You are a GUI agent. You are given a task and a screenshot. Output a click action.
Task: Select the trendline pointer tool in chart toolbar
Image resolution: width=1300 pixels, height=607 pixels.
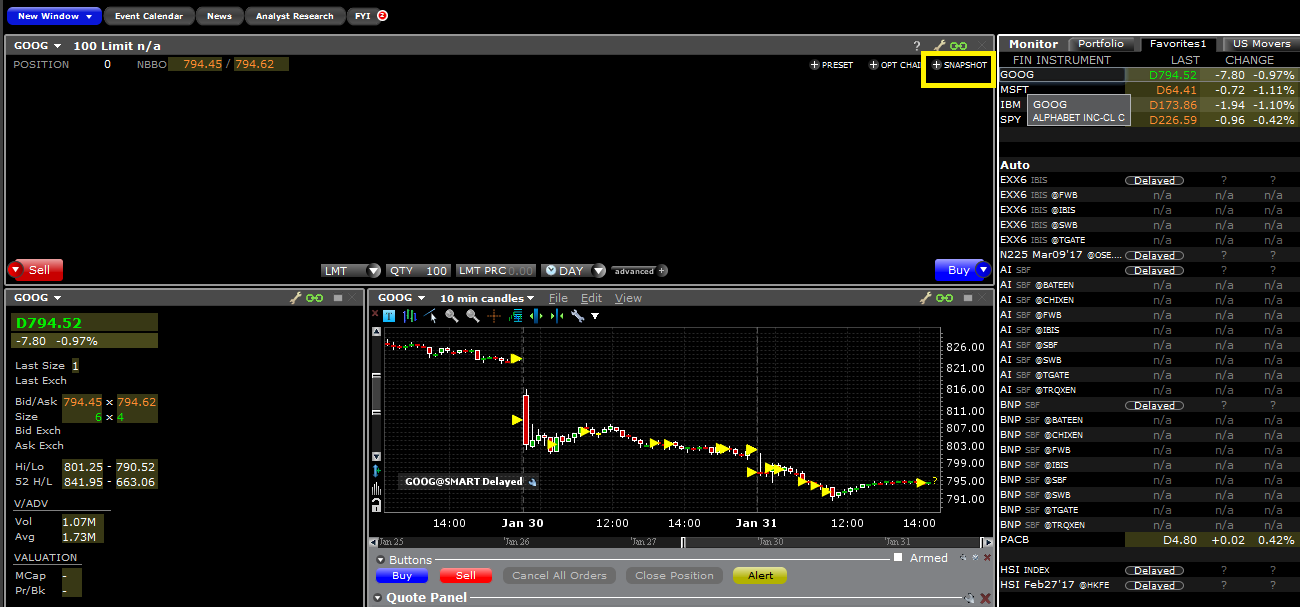(x=430, y=316)
